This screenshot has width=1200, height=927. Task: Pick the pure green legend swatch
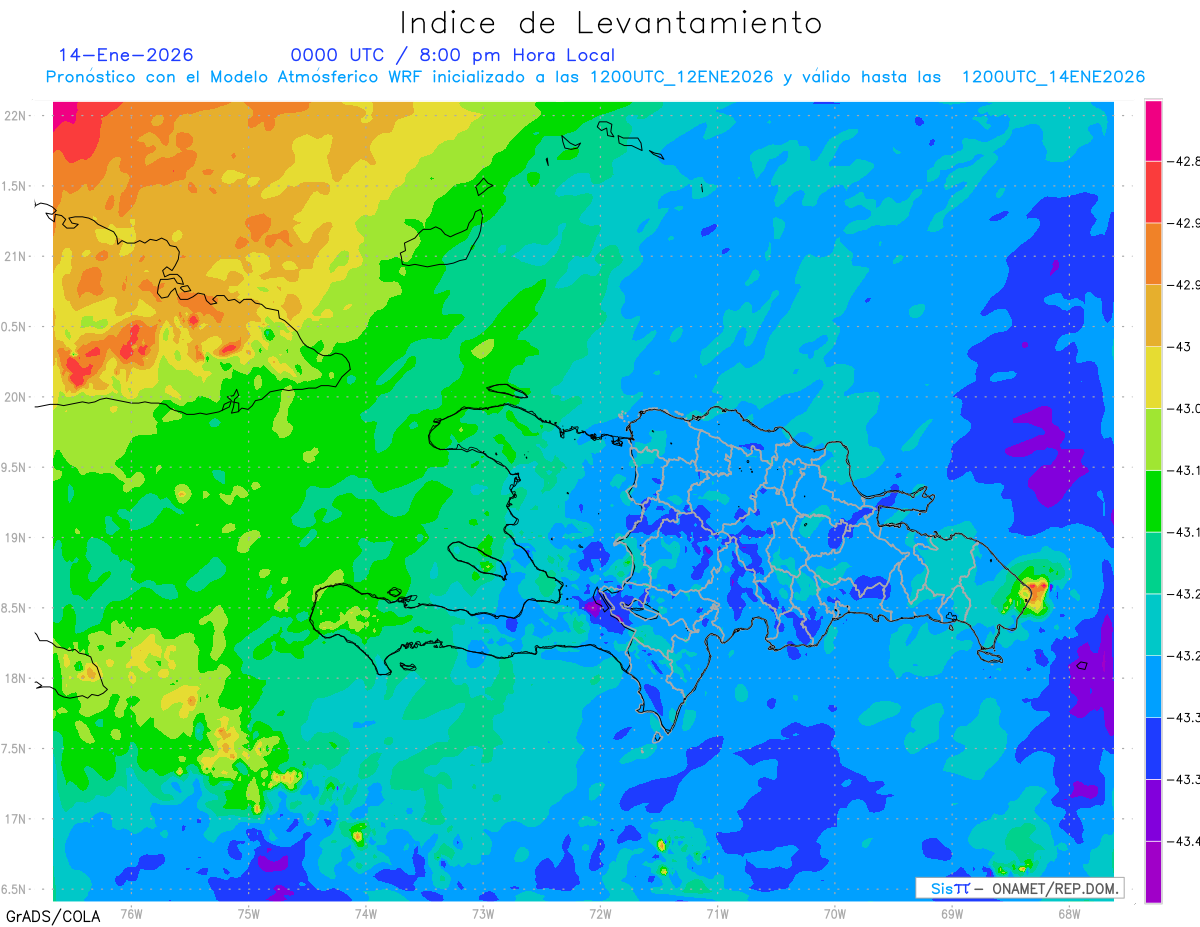pyautogui.click(x=1153, y=501)
